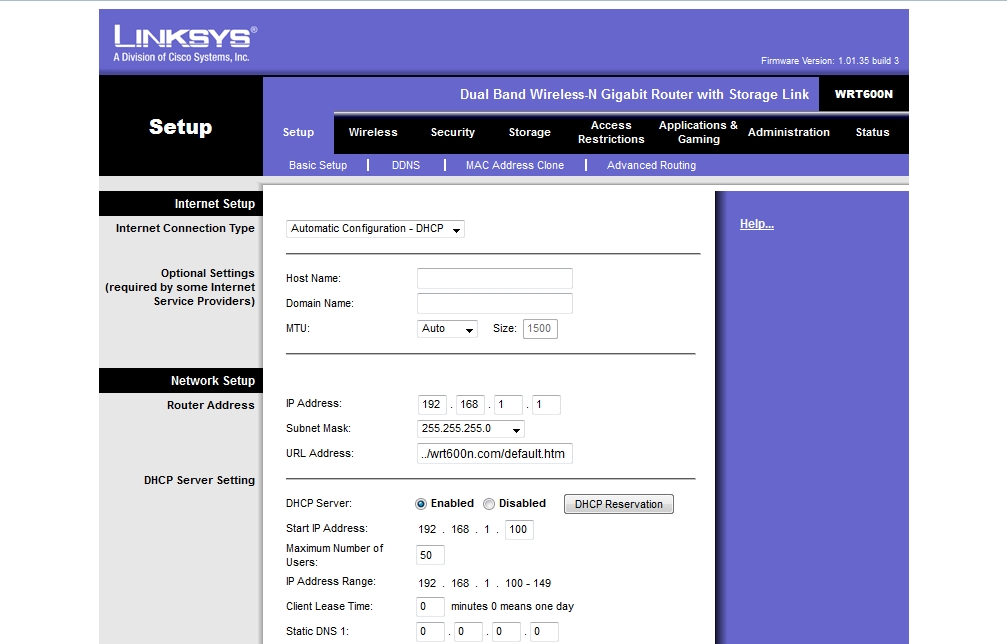Click the Client Lease Time field
Image resolution: width=1007 pixels, height=644 pixels.
coord(430,607)
